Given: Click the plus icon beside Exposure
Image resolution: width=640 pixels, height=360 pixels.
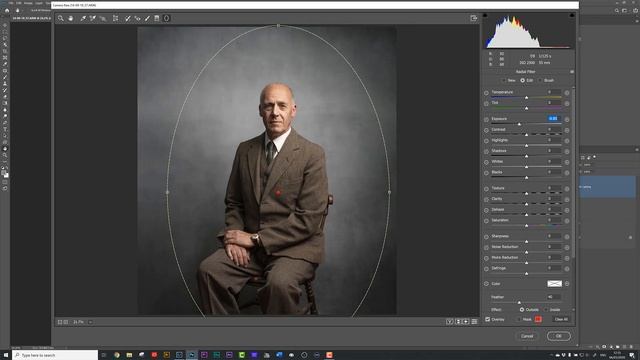Looking at the screenshot, I should click(x=567, y=120).
